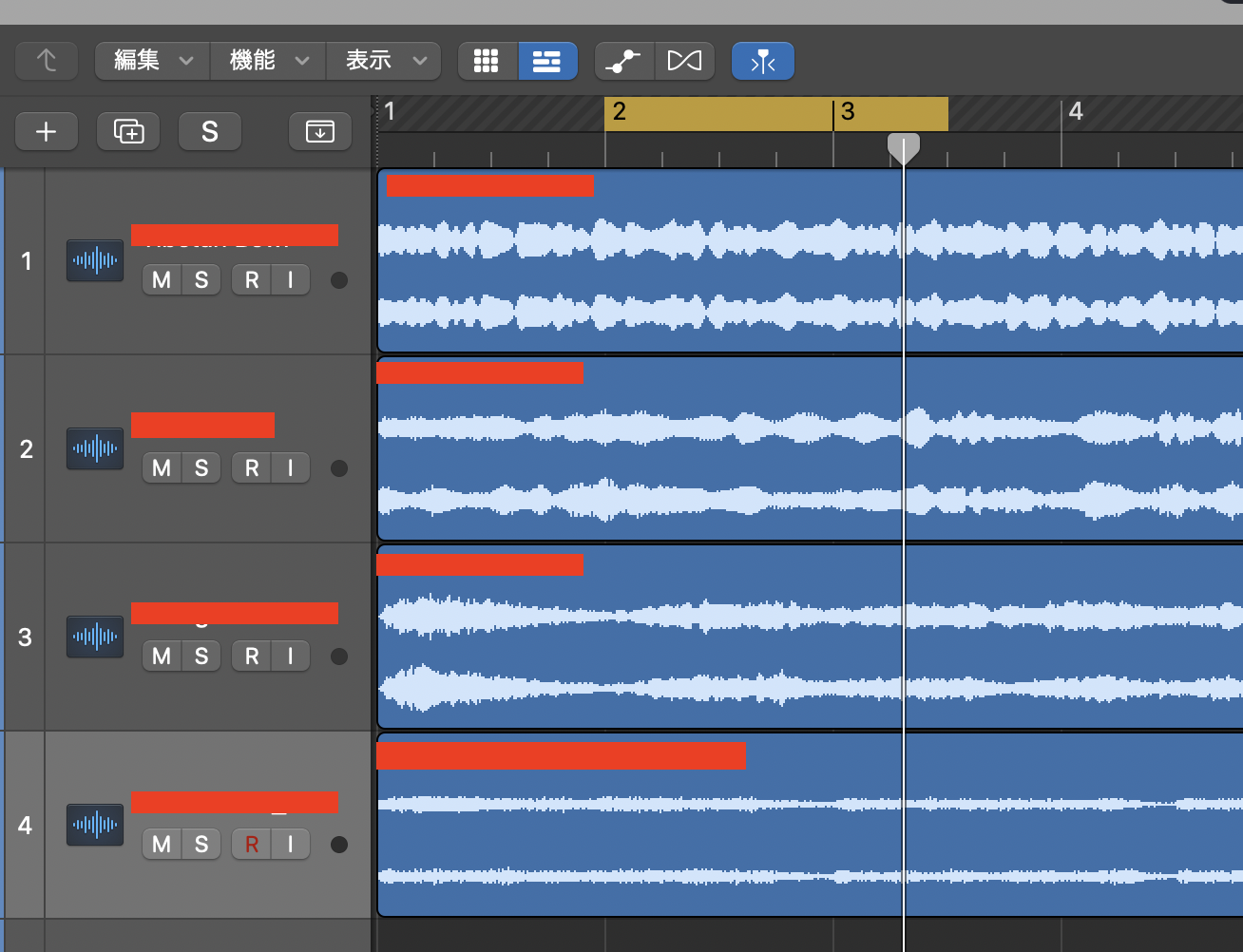Toggle the catch playhead button
This screenshot has width=1243, height=952.
pos(762,62)
